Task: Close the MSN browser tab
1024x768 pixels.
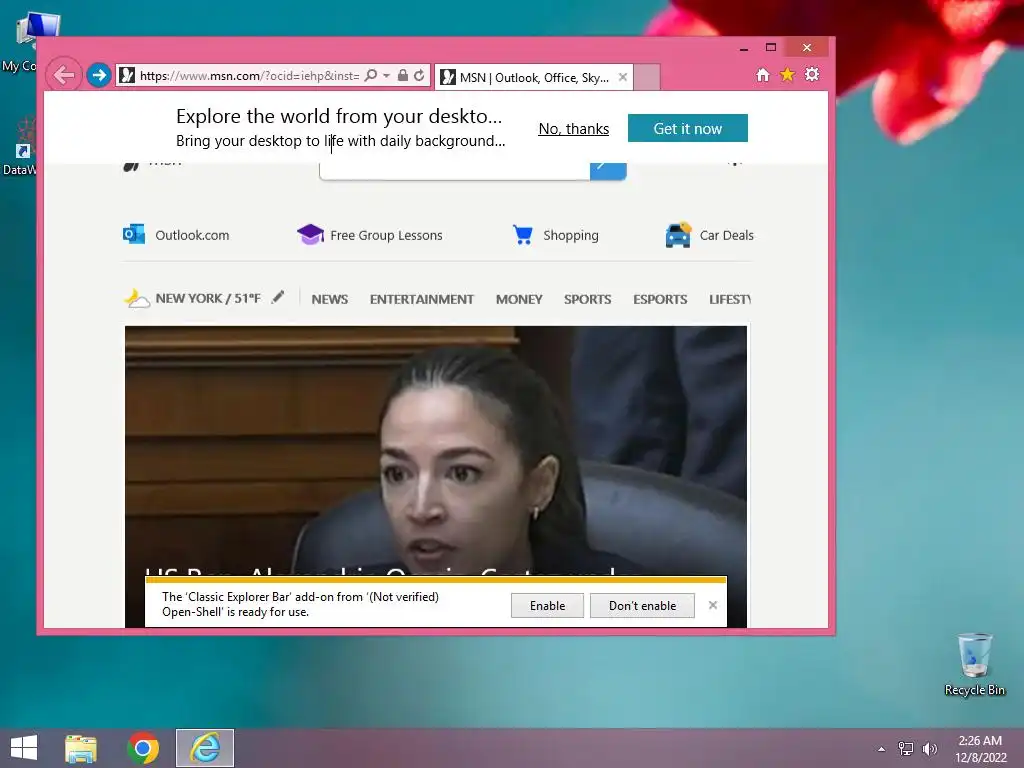Action: [x=622, y=77]
